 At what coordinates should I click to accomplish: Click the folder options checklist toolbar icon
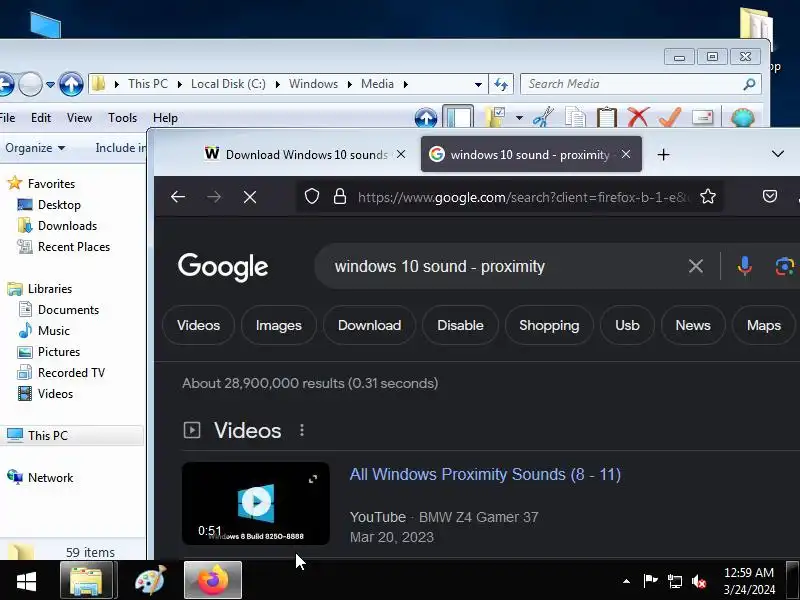tap(495, 117)
